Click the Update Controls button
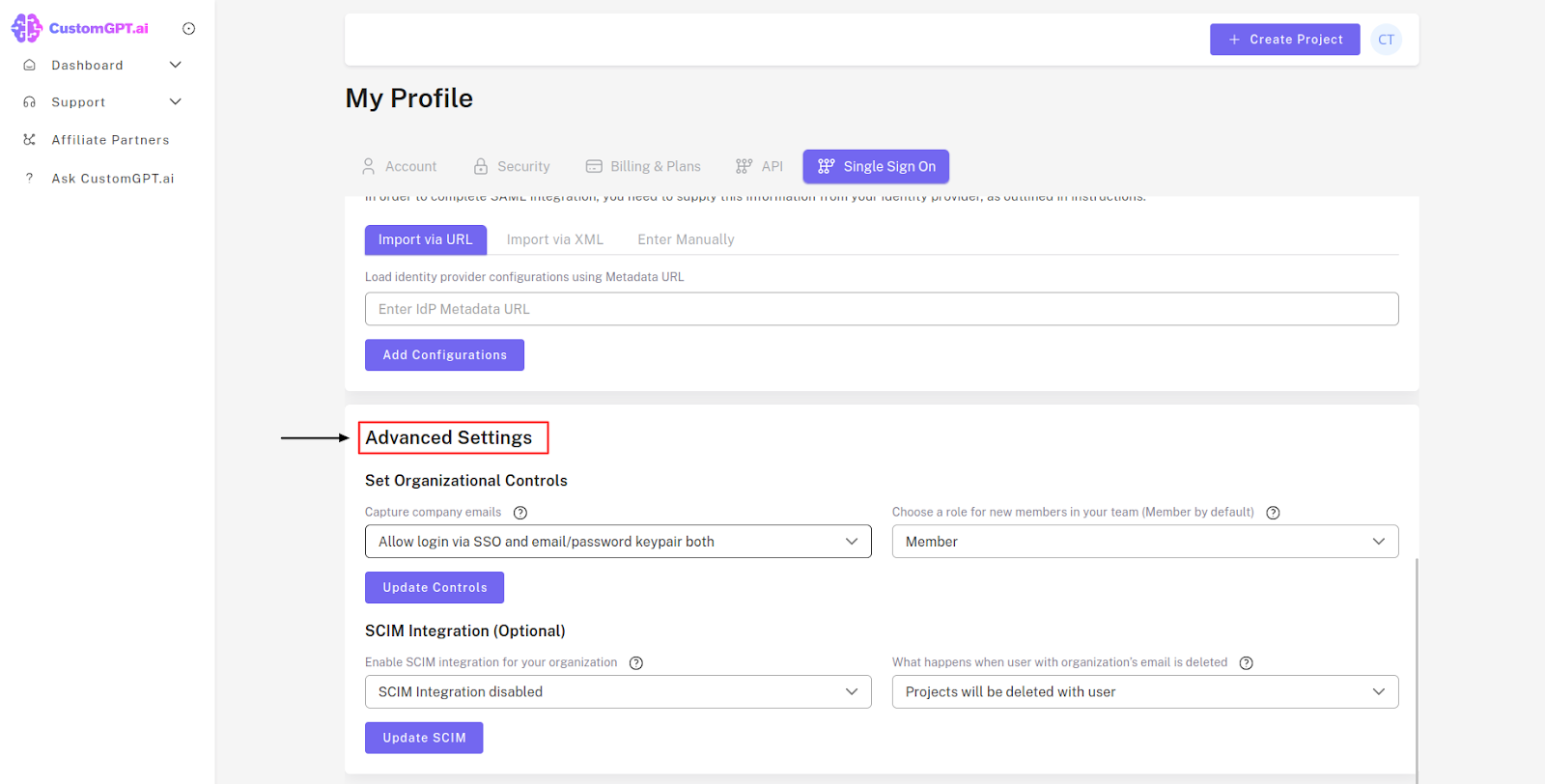This screenshot has width=1545, height=784. click(x=435, y=588)
